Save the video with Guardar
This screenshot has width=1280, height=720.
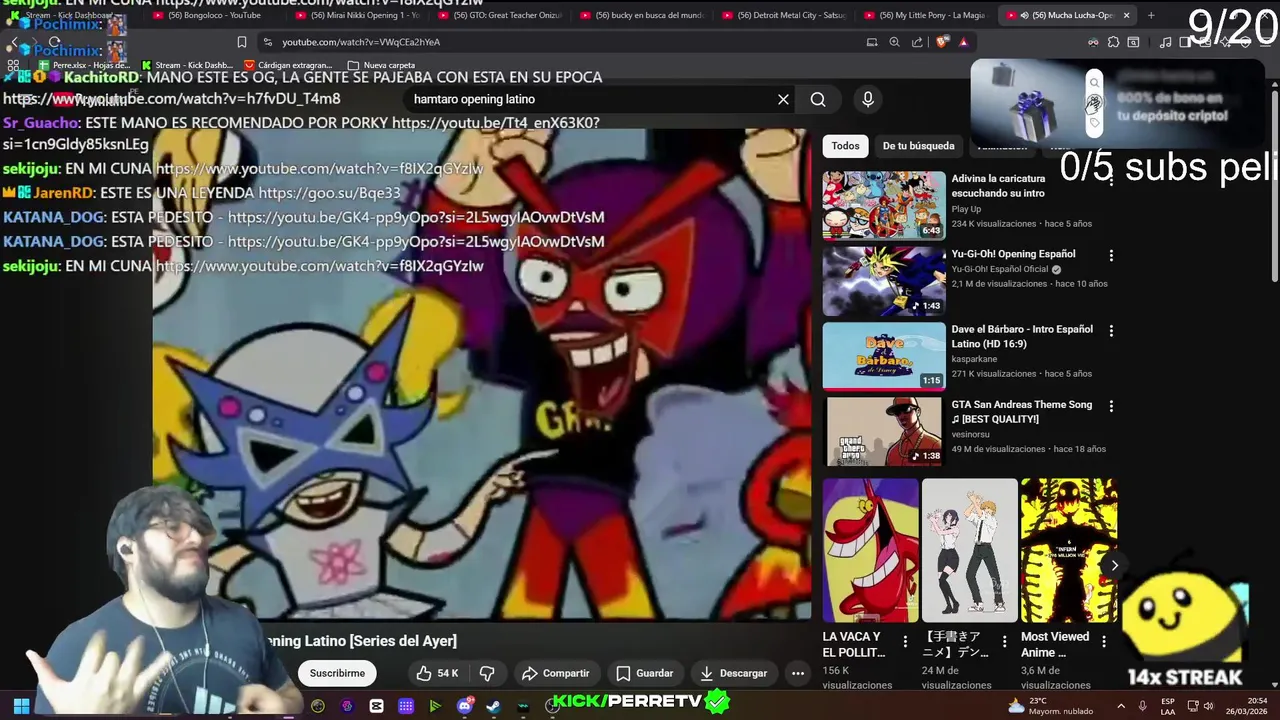(x=645, y=673)
